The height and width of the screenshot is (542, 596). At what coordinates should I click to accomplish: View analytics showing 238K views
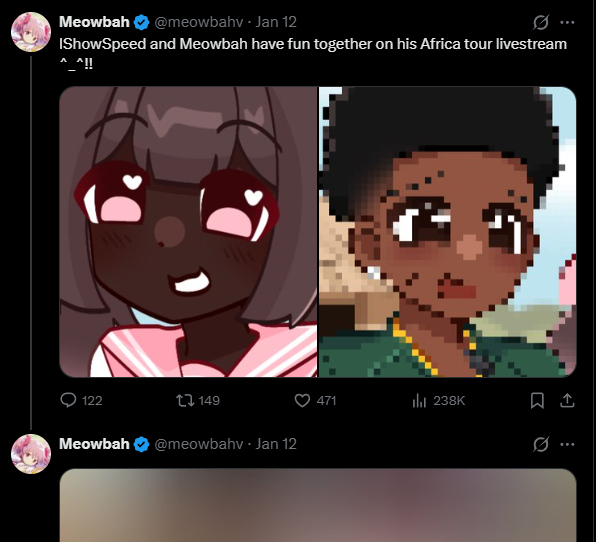(438, 400)
